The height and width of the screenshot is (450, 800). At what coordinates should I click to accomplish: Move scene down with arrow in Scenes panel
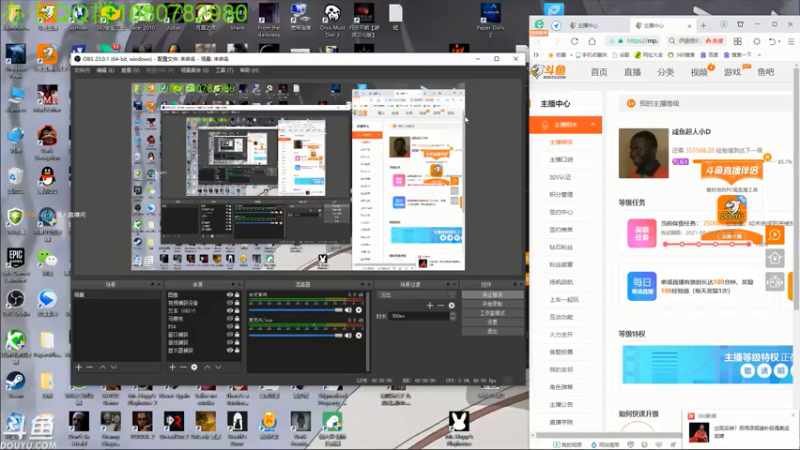point(114,367)
